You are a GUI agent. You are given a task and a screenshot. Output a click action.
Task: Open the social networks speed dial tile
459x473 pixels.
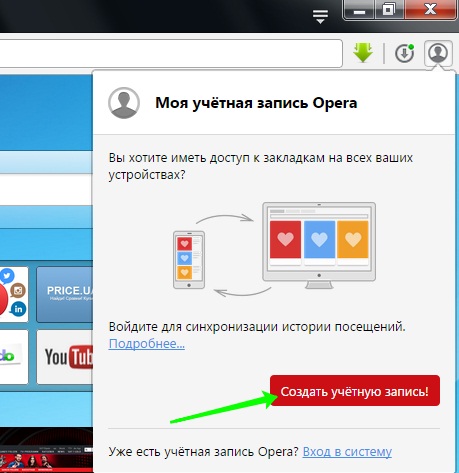click(13, 294)
